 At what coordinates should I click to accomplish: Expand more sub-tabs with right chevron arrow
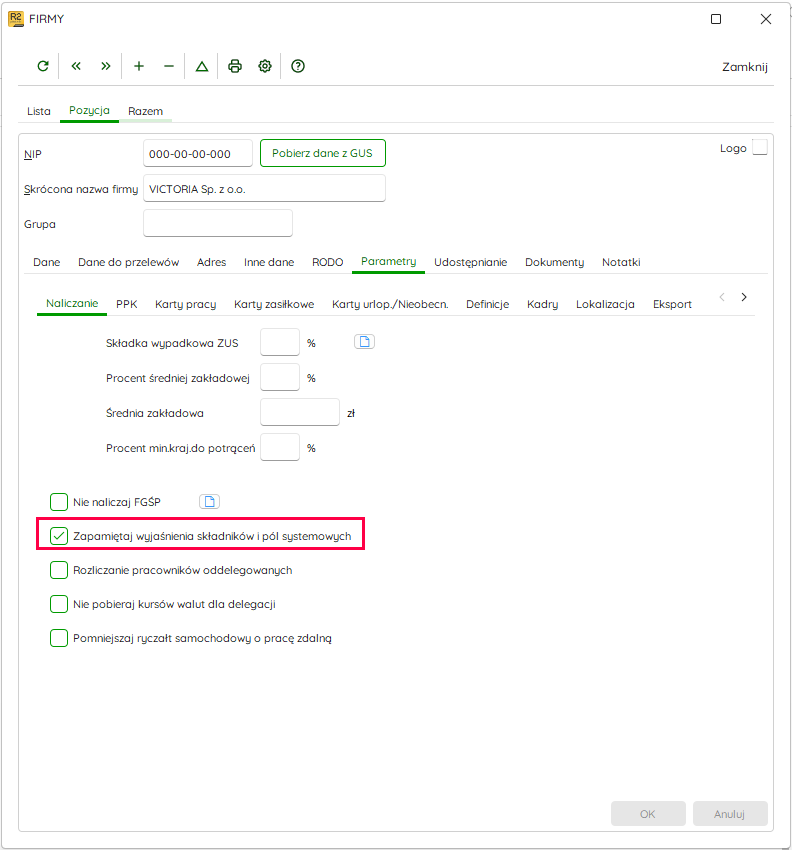[744, 297]
